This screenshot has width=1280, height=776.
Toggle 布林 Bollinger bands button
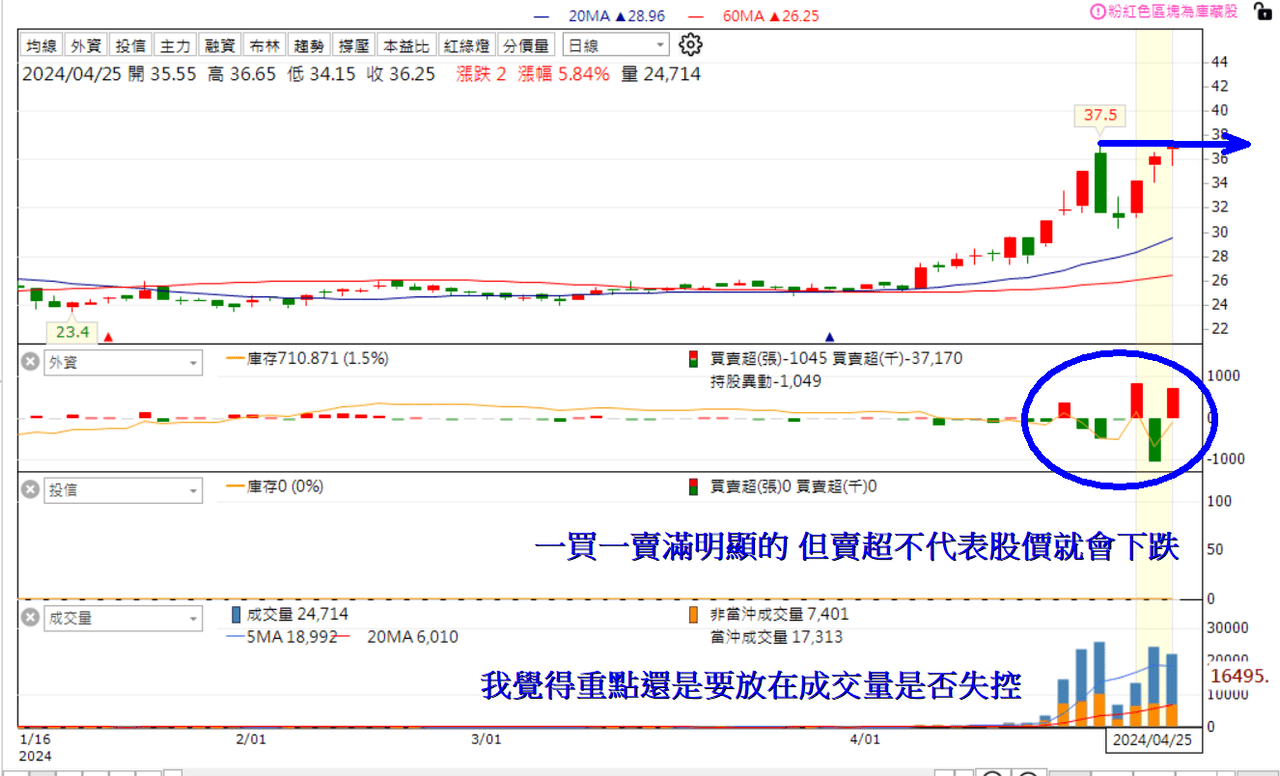pyautogui.click(x=266, y=45)
